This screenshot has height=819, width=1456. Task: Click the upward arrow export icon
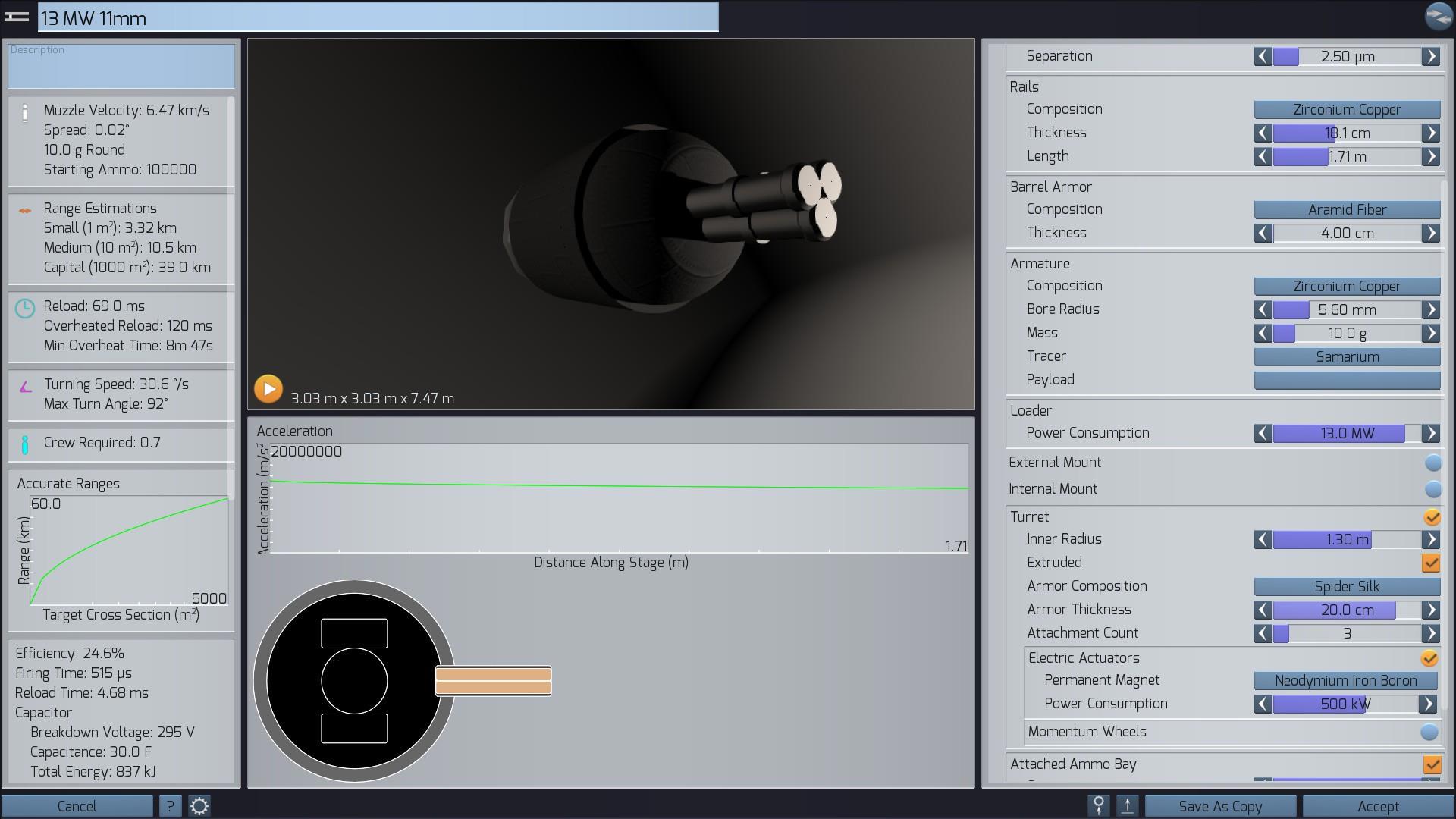point(1128,806)
